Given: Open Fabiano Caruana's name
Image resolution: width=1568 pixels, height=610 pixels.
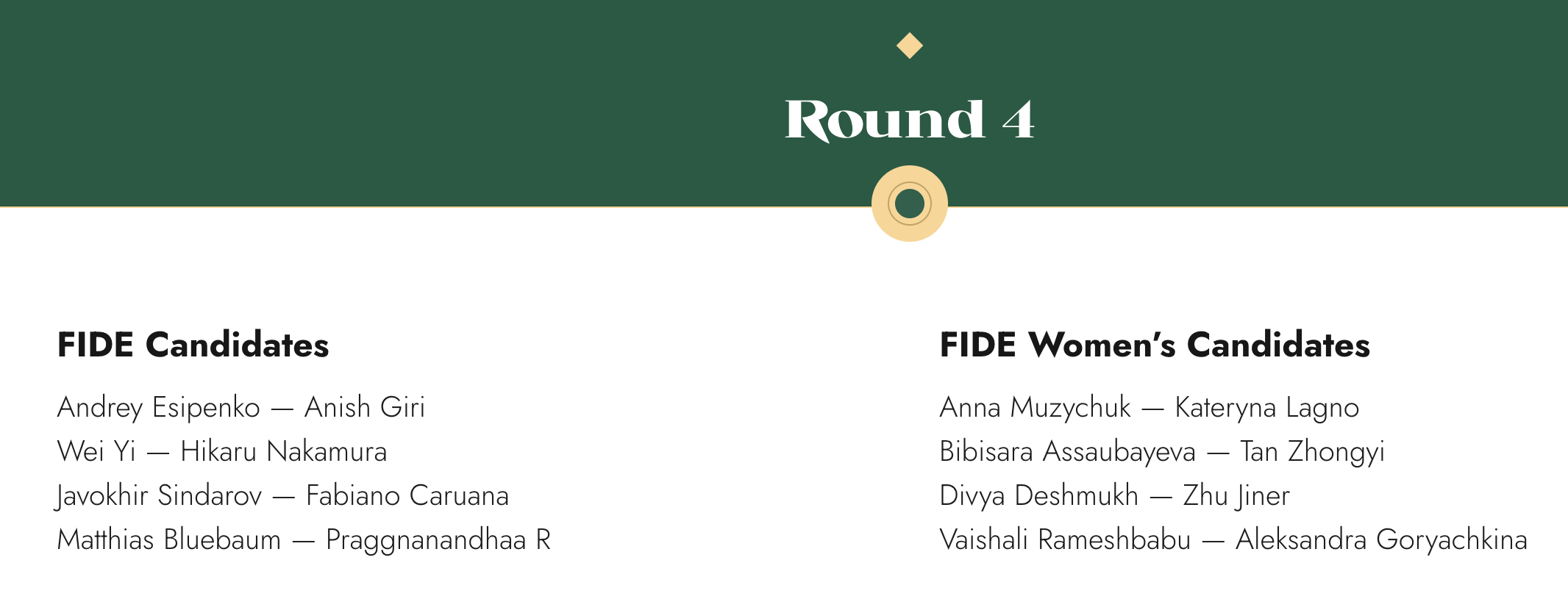Looking at the screenshot, I should 407,496.
